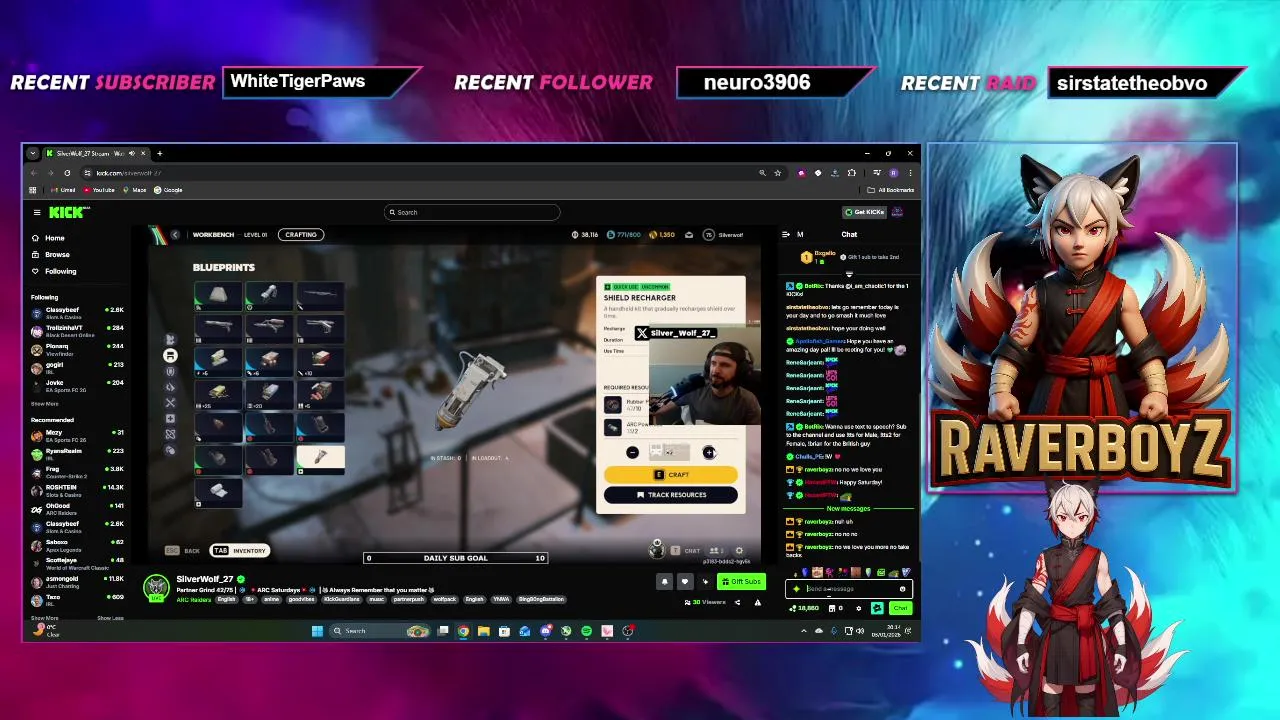Screen dimensions: 1280x720
Task: Open a new browser tab
Action: tap(159, 153)
